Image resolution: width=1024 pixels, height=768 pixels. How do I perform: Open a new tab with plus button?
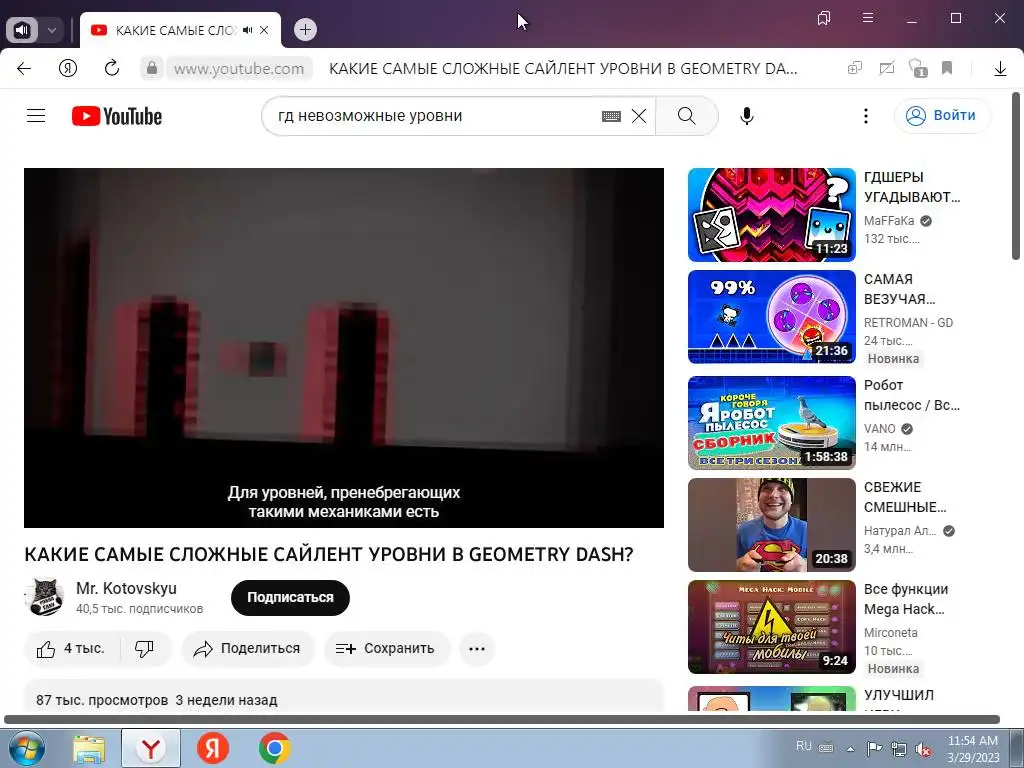click(x=305, y=30)
